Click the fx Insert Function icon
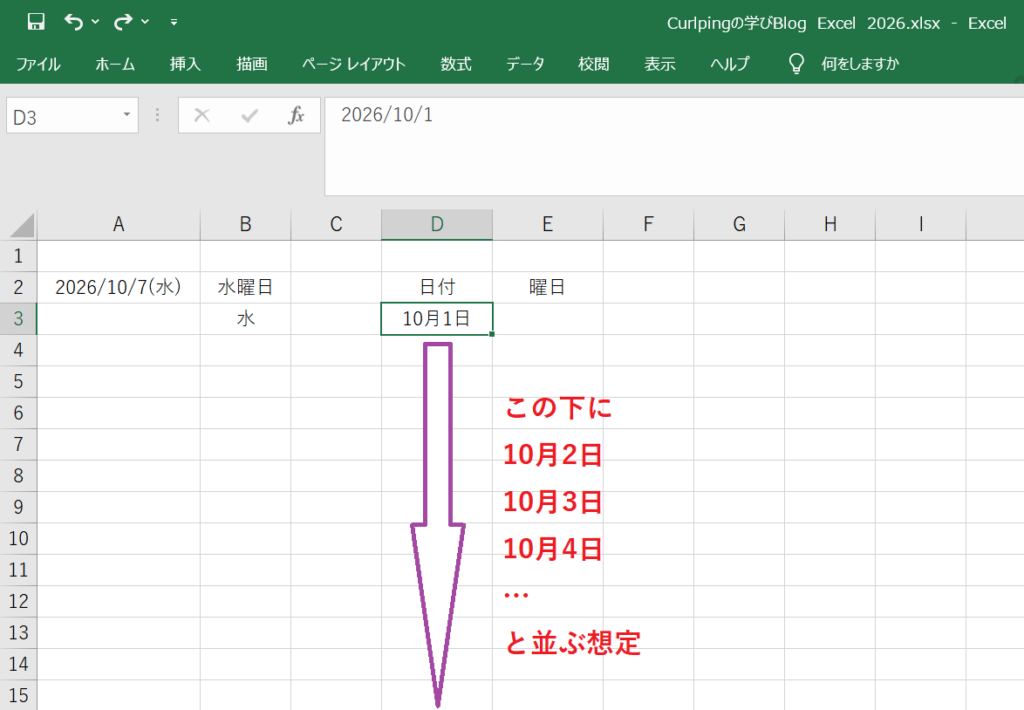The image size is (1024, 710). point(296,116)
